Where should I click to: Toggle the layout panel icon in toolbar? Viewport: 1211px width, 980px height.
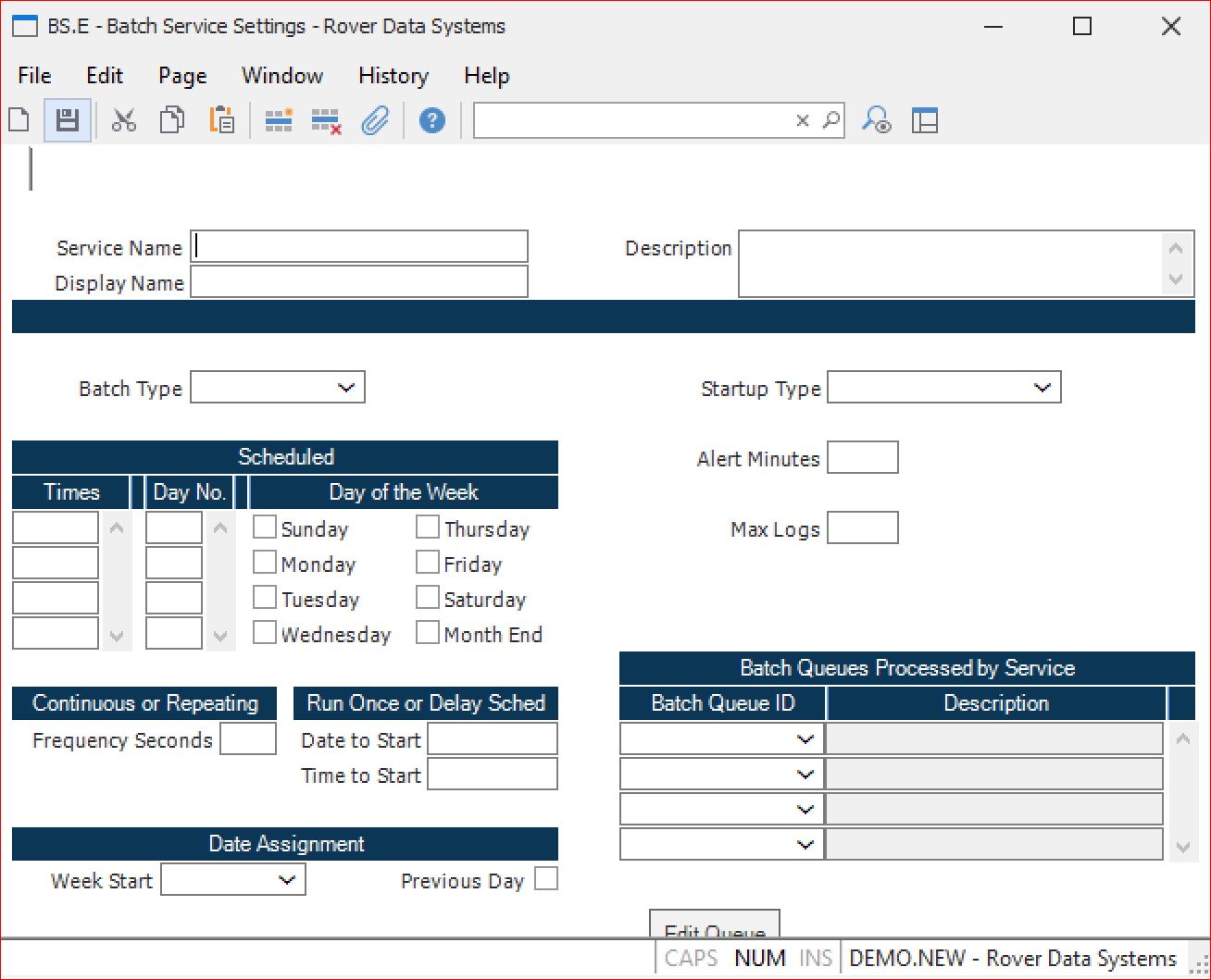click(x=925, y=120)
